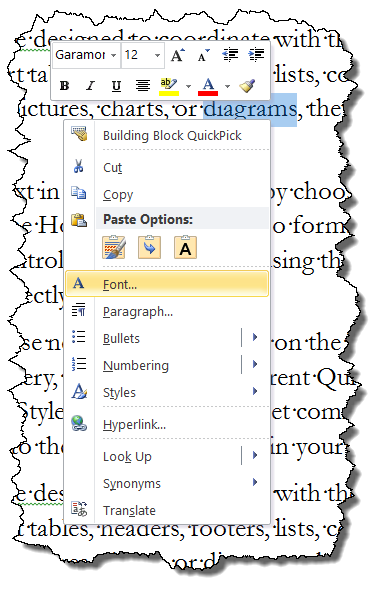Open the Font... dialog entry

[167, 284]
